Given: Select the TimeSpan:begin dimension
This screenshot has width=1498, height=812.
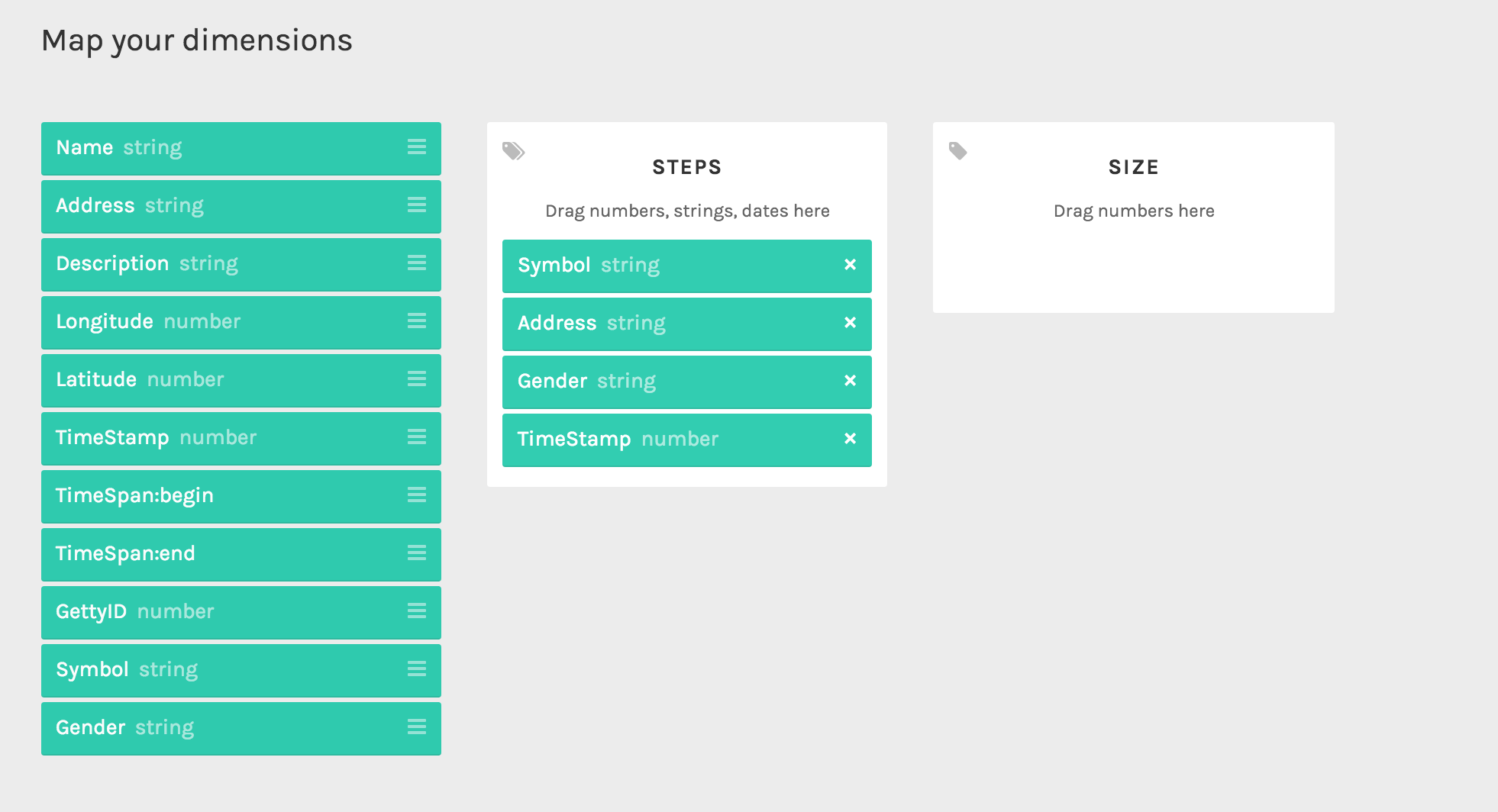Looking at the screenshot, I should pos(241,496).
